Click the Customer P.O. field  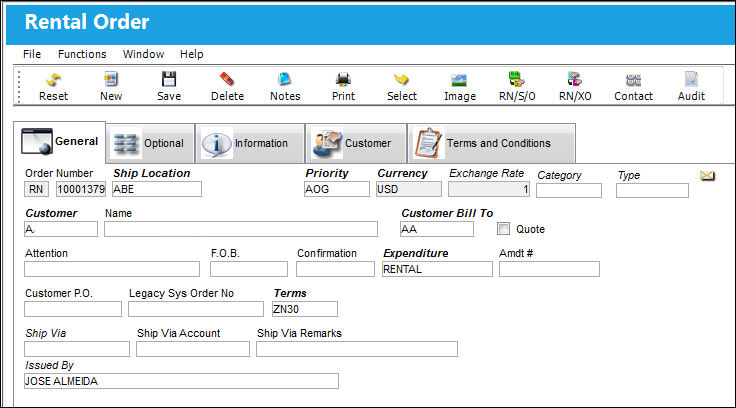tap(73, 309)
